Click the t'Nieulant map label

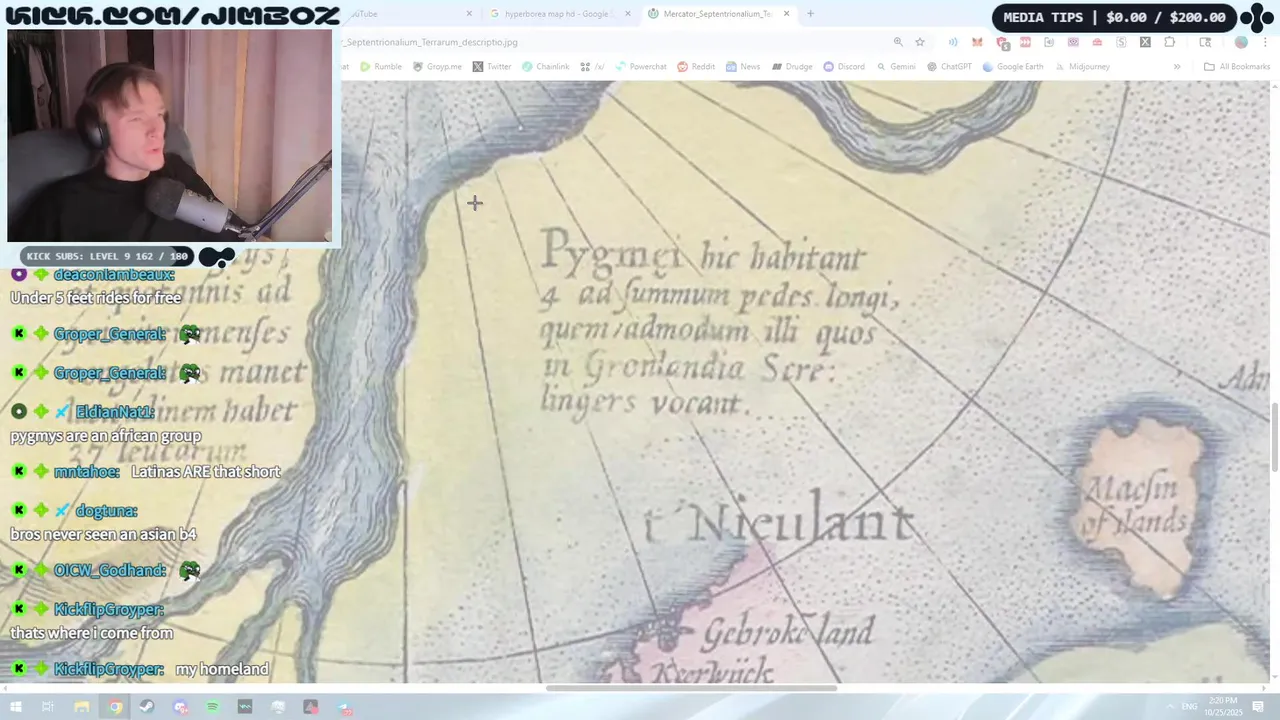pos(779,520)
